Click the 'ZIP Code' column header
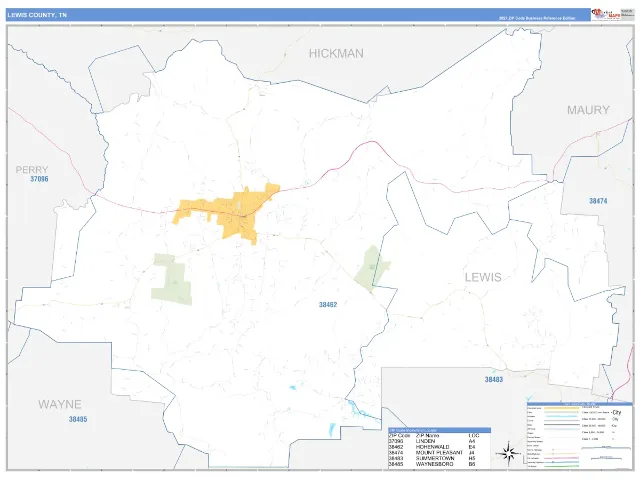The height and width of the screenshot is (480, 640). pos(399,436)
